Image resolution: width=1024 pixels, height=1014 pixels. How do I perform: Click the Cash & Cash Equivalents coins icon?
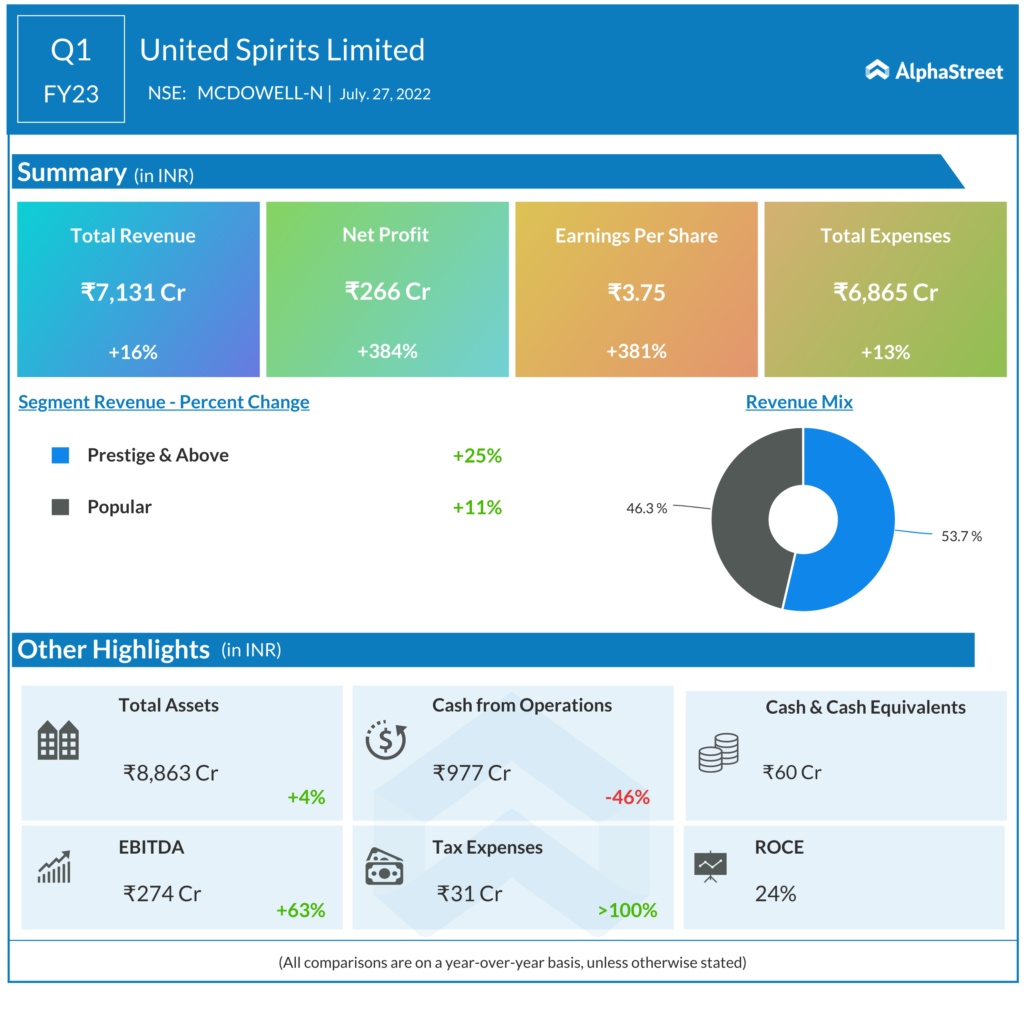[x=718, y=752]
